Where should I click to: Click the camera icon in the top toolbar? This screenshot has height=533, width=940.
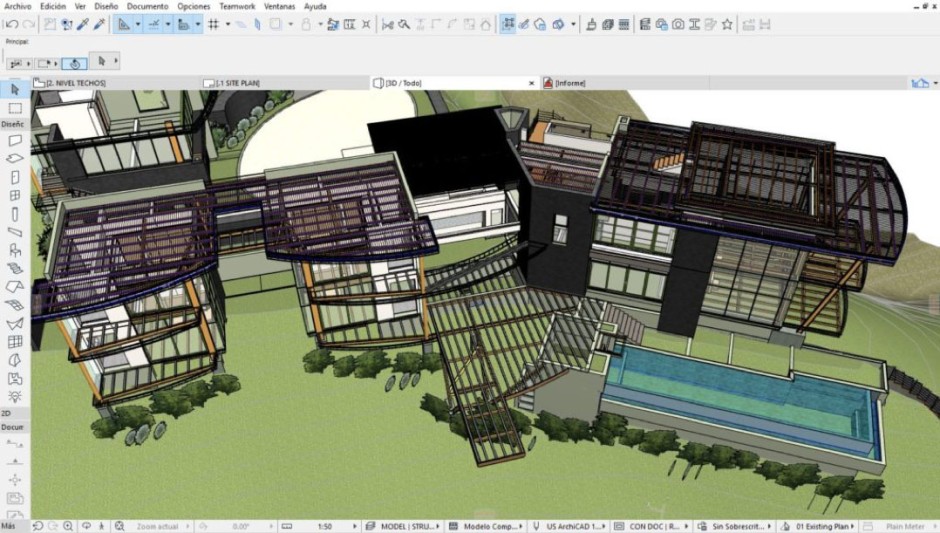pyautogui.click(x=678, y=24)
